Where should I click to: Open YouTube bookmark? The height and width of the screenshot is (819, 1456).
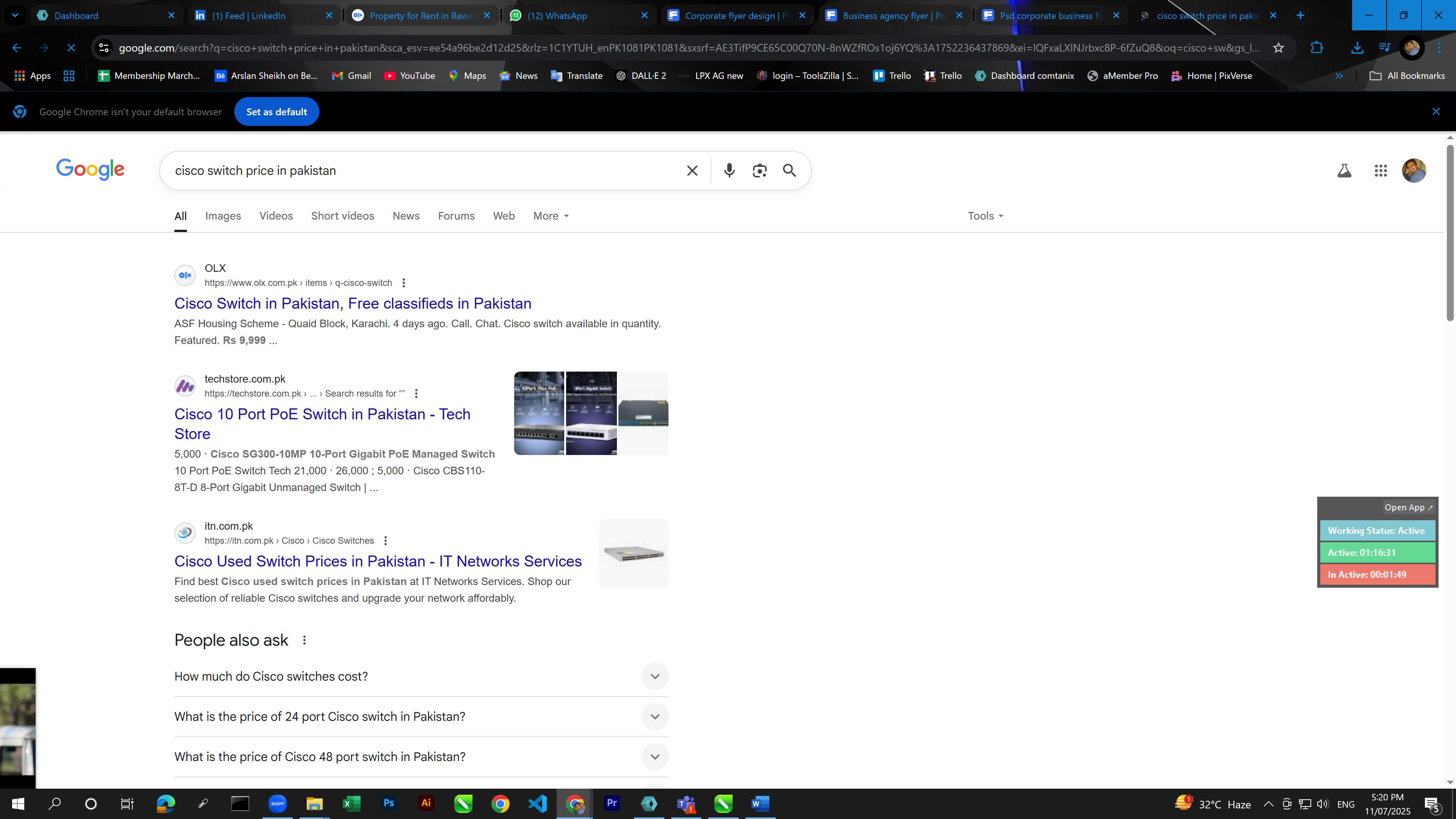(409, 75)
